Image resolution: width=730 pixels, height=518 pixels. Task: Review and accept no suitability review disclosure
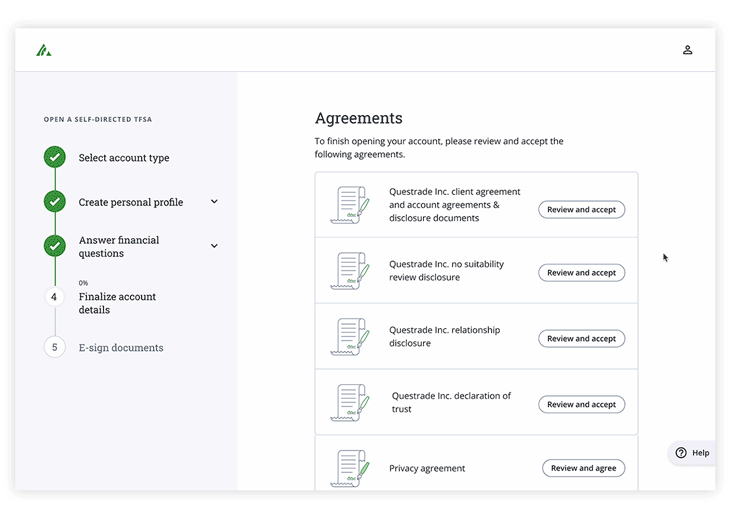point(581,273)
